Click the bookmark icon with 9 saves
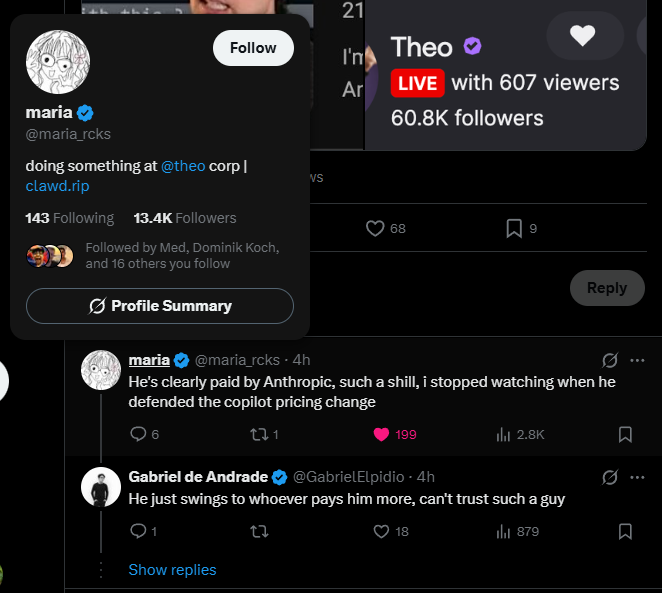Image resolution: width=662 pixels, height=593 pixels. point(514,228)
